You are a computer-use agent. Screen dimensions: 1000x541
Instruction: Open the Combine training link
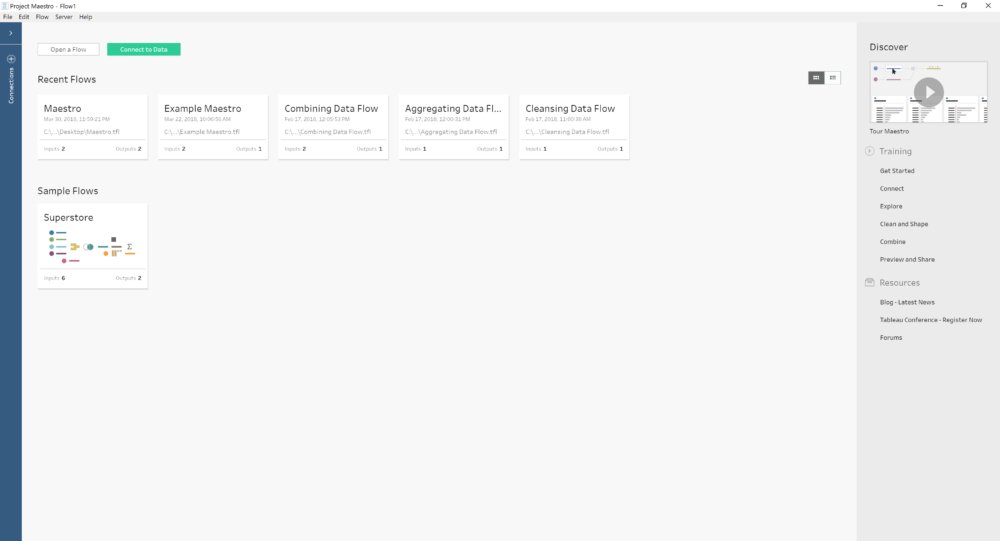892,242
